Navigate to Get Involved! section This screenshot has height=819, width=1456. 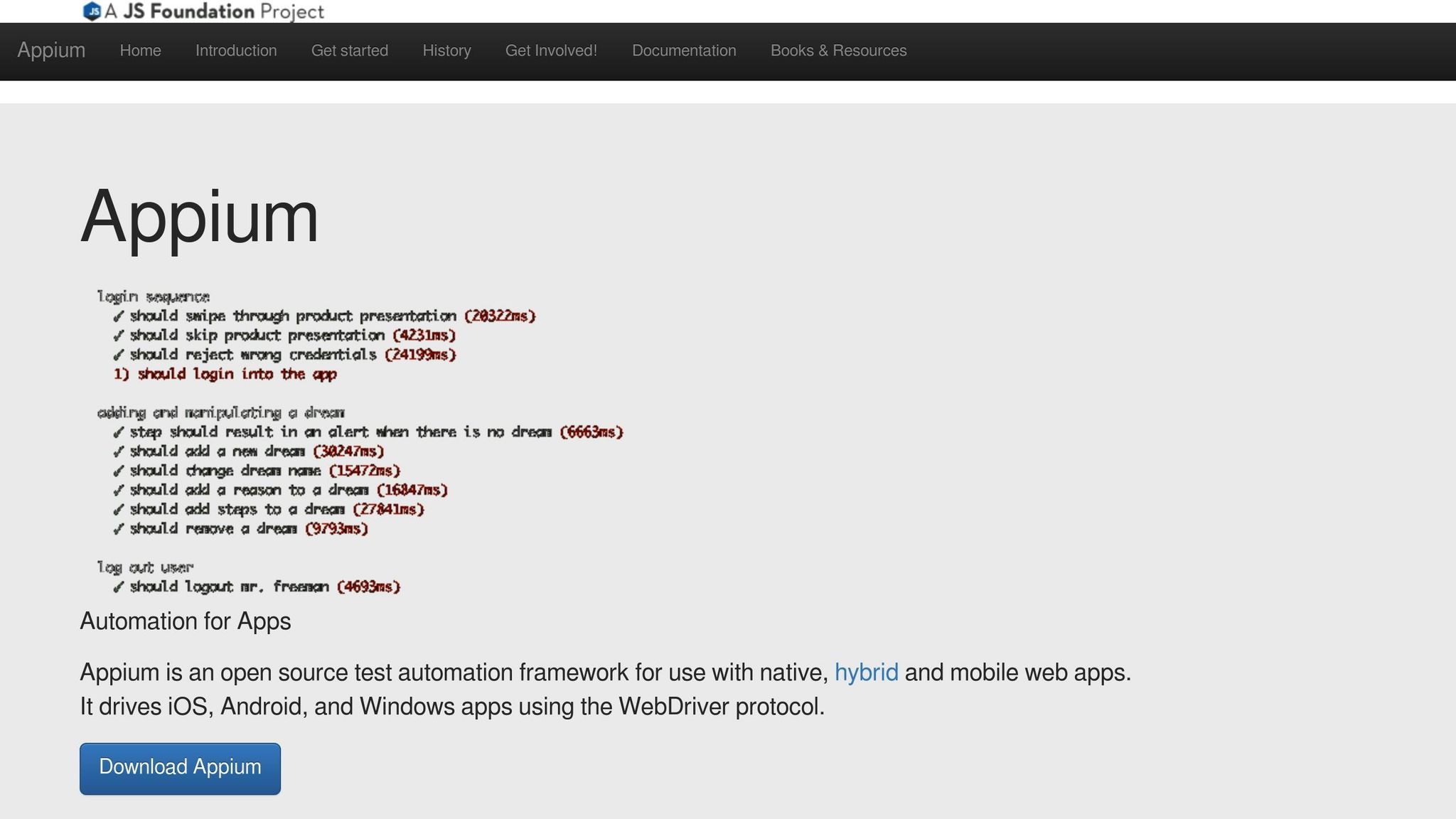551,51
